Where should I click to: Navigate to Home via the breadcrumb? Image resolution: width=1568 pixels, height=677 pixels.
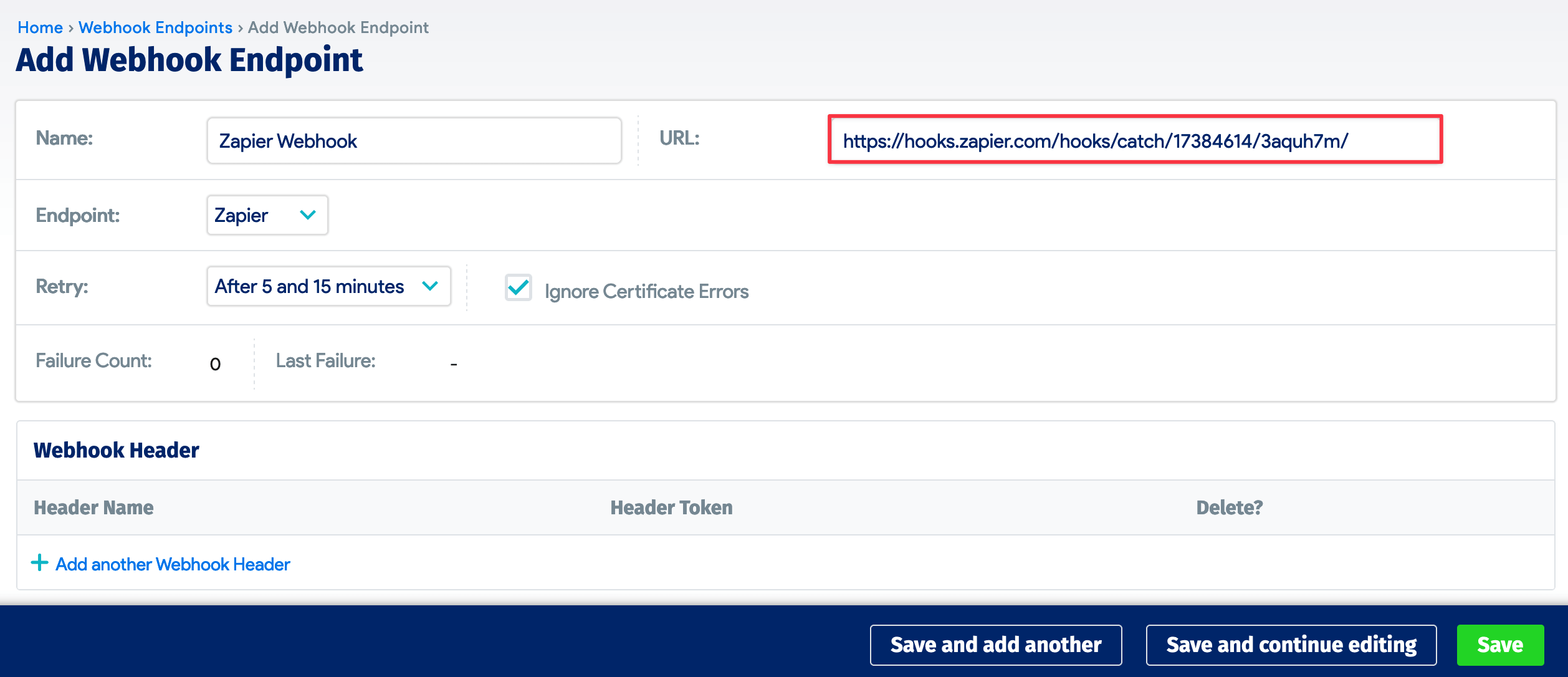pos(40,27)
